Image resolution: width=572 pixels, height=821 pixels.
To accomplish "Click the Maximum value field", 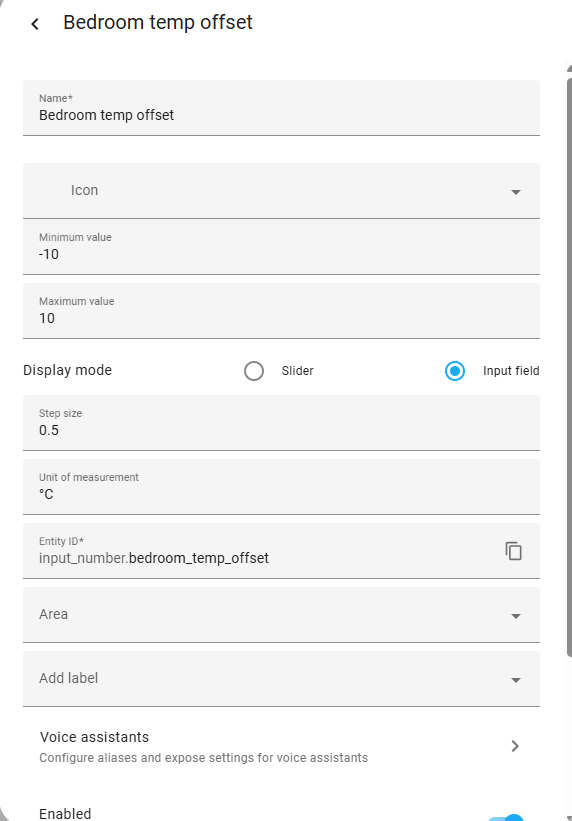I will pyautogui.click(x=281, y=311).
